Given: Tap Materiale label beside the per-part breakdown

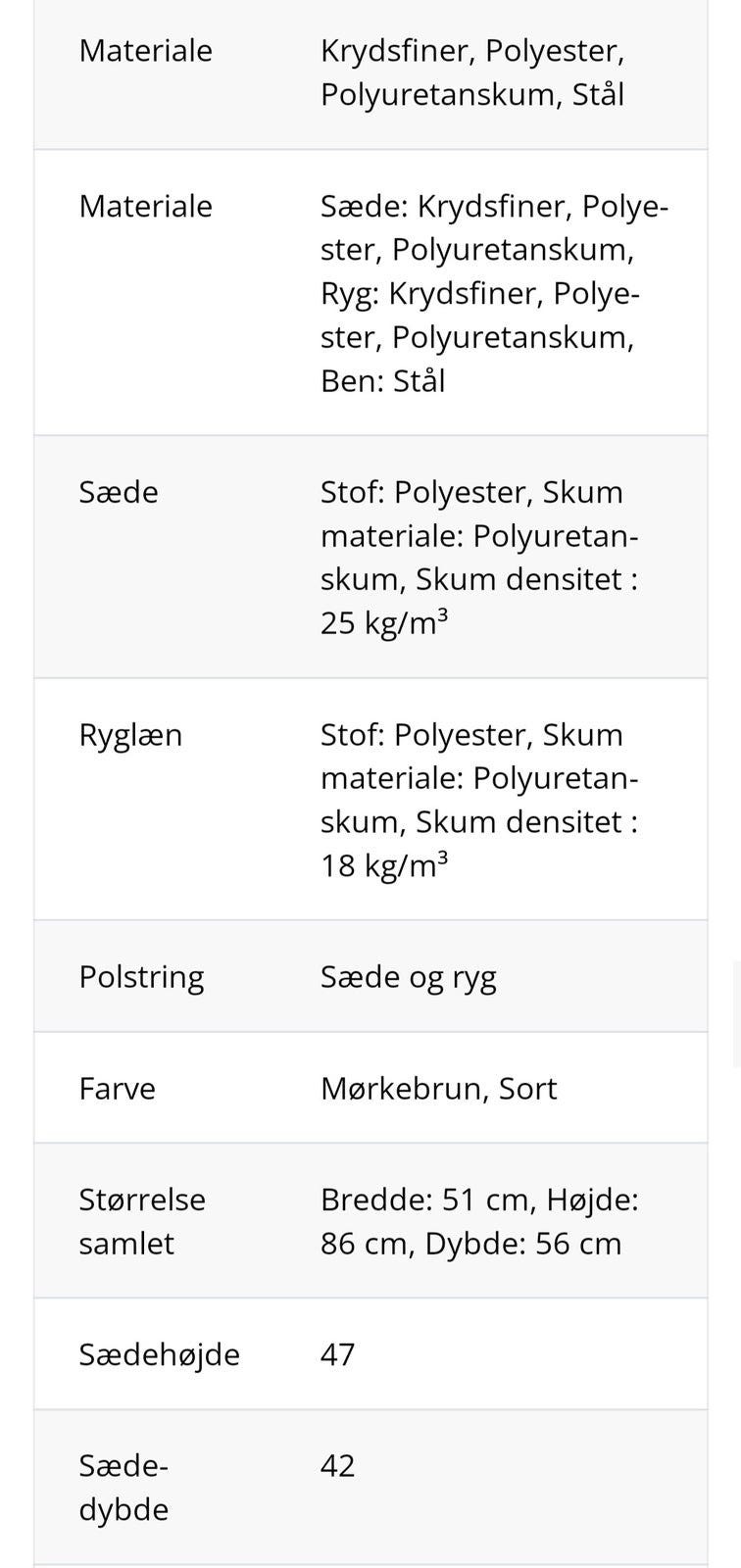Looking at the screenshot, I should 145,207.
